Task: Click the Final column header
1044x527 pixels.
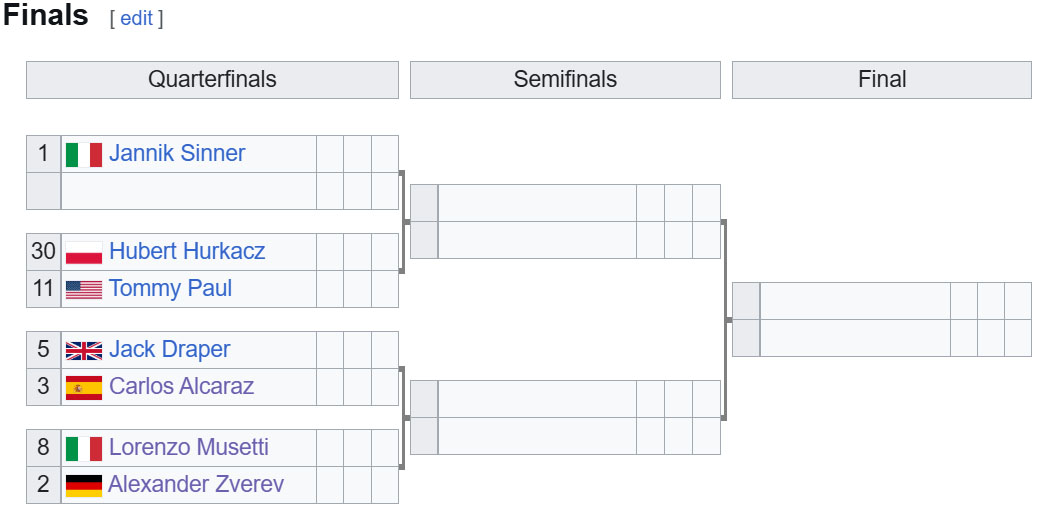Action: tap(882, 80)
